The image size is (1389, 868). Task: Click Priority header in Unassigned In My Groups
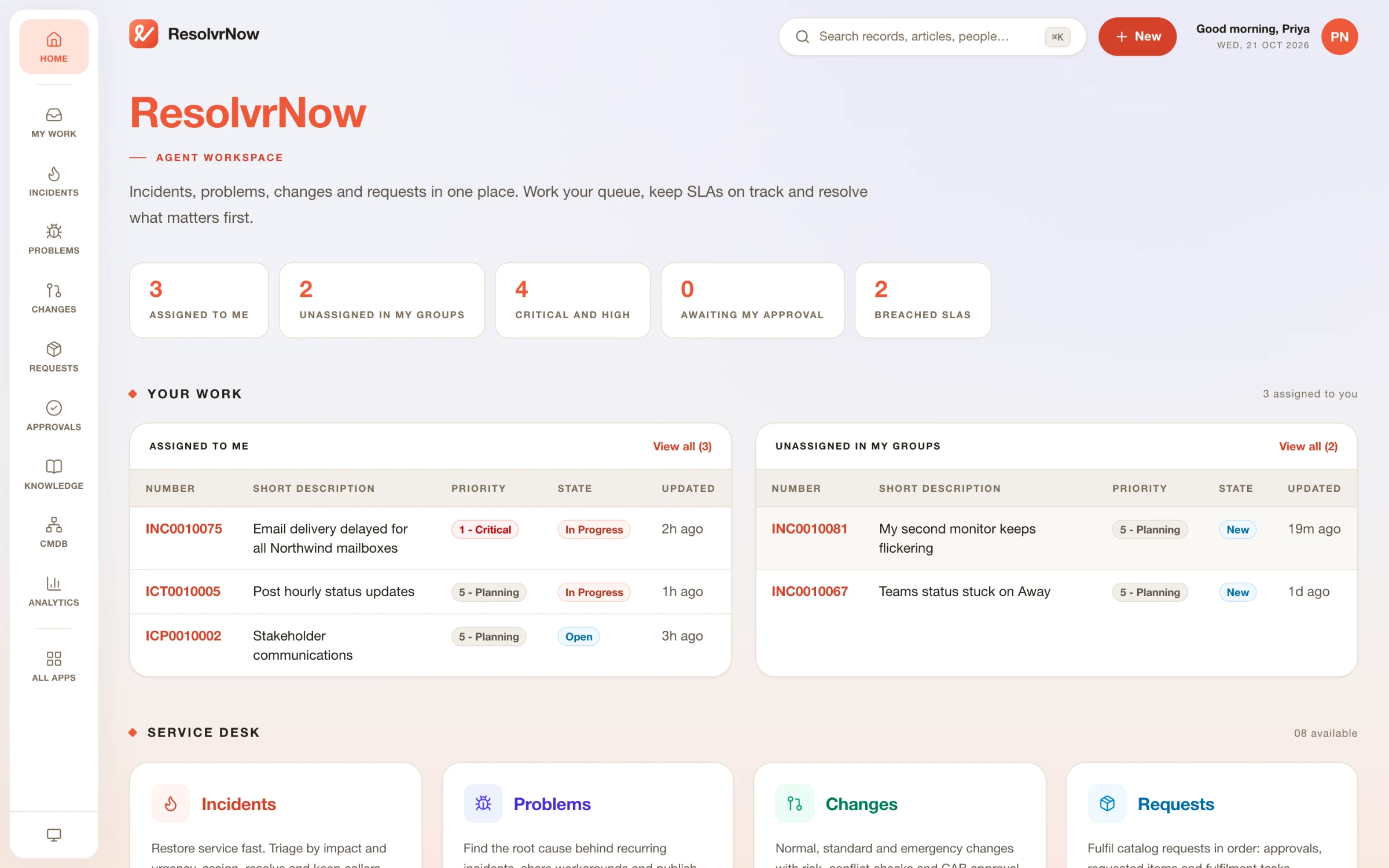(x=1139, y=488)
